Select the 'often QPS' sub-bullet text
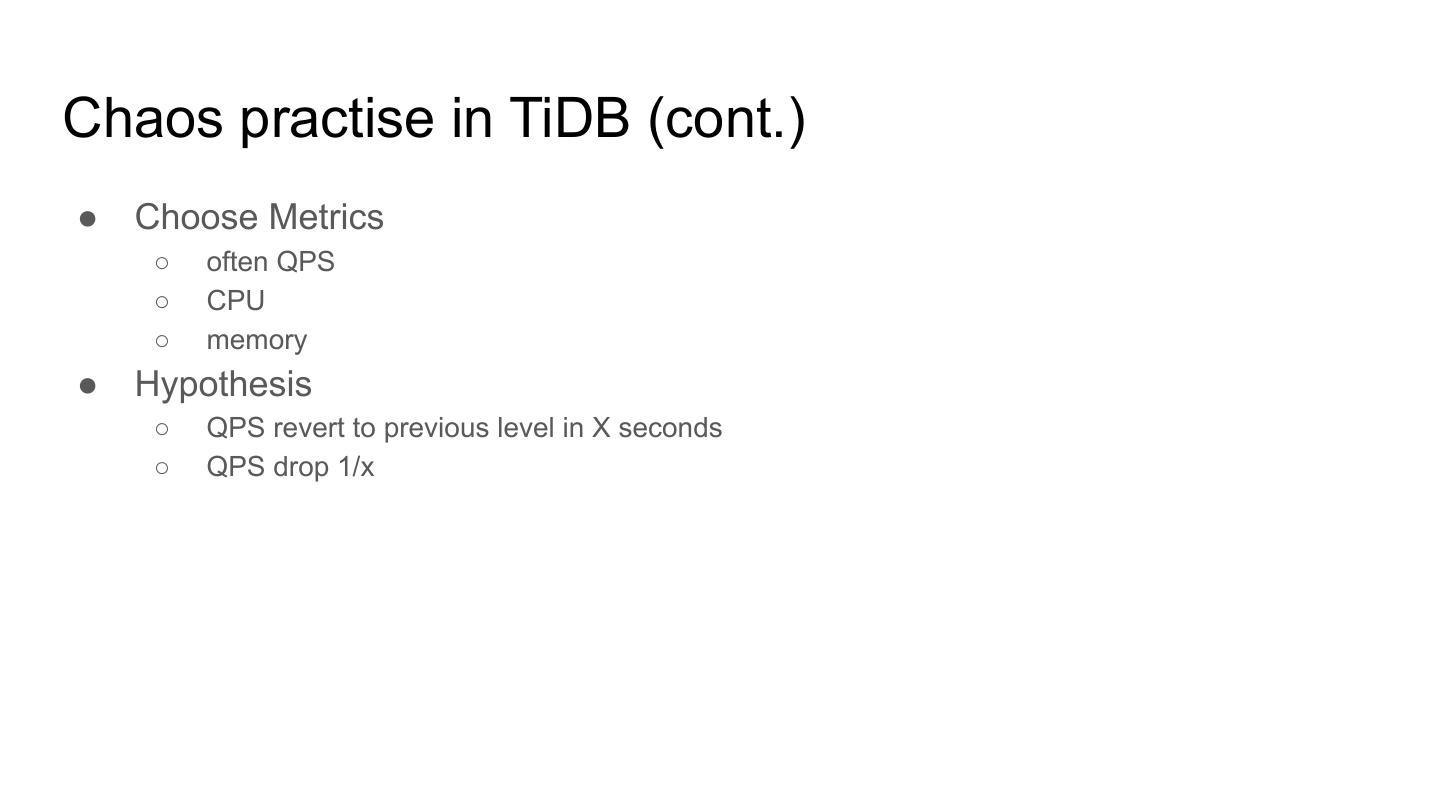Screen dimensions: 1440x810 [x=270, y=262]
